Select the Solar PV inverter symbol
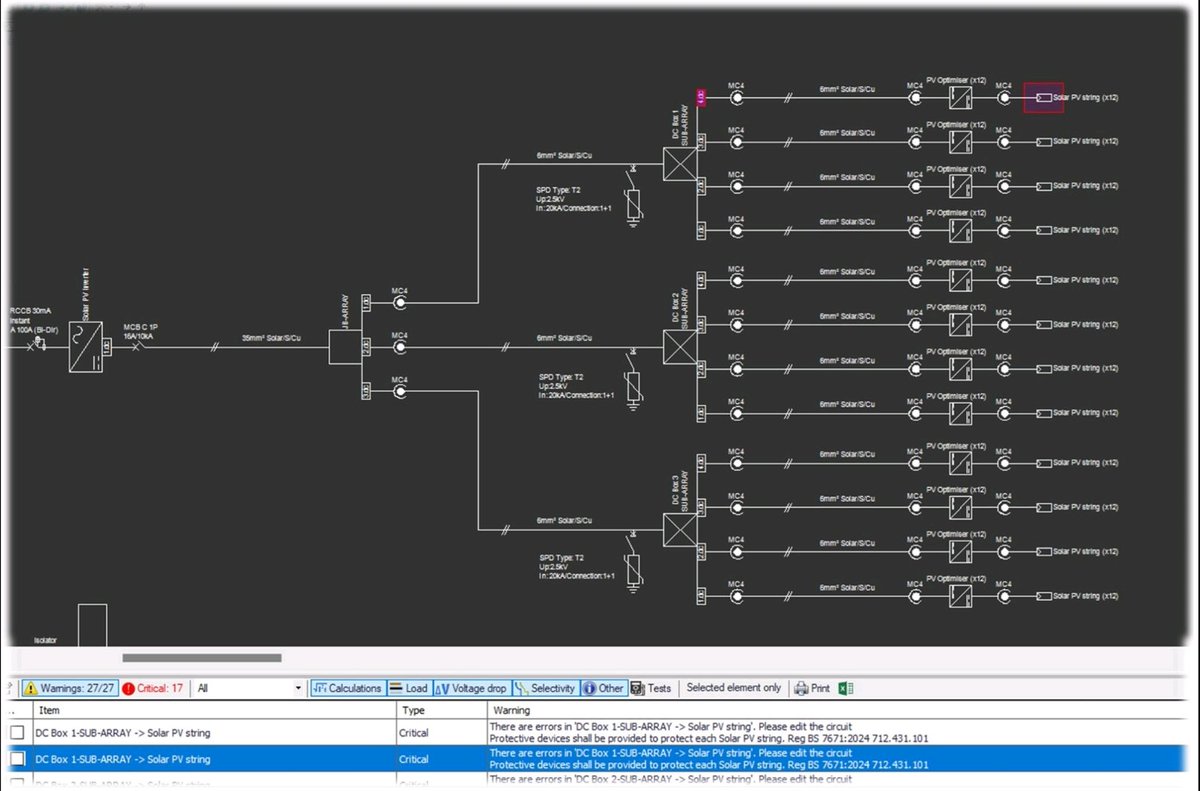 pyautogui.click(x=86, y=347)
